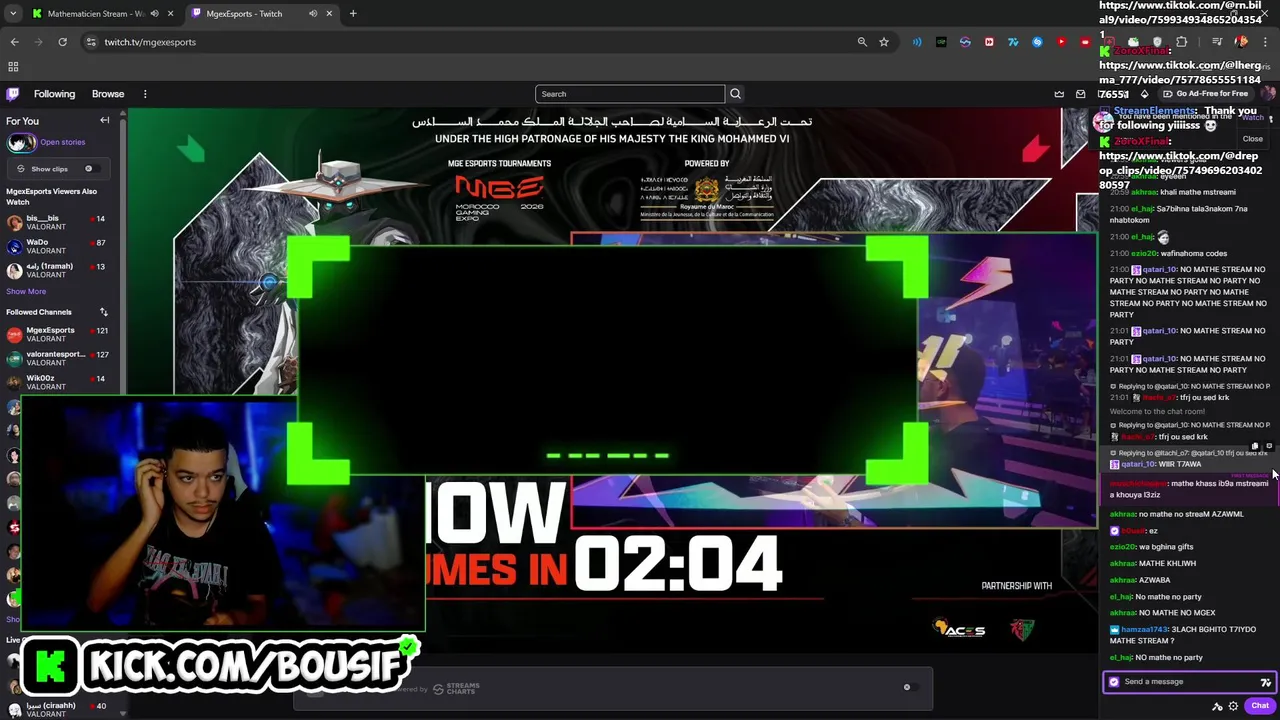Mute the Mathematicien Stream tab audio
The image size is (1280, 720).
click(154, 14)
